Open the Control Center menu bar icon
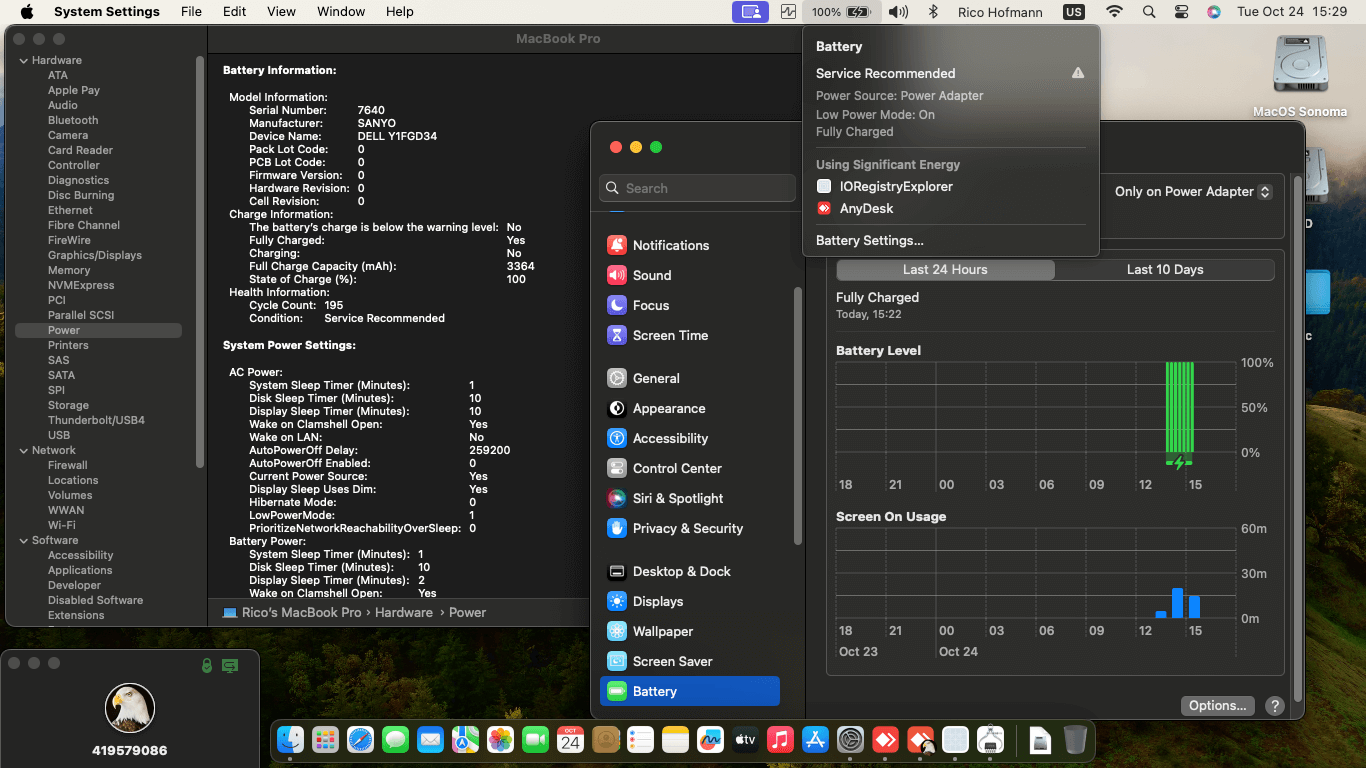This screenshot has height=768, width=1366. pyautogui.click(x=1181, y=12)
